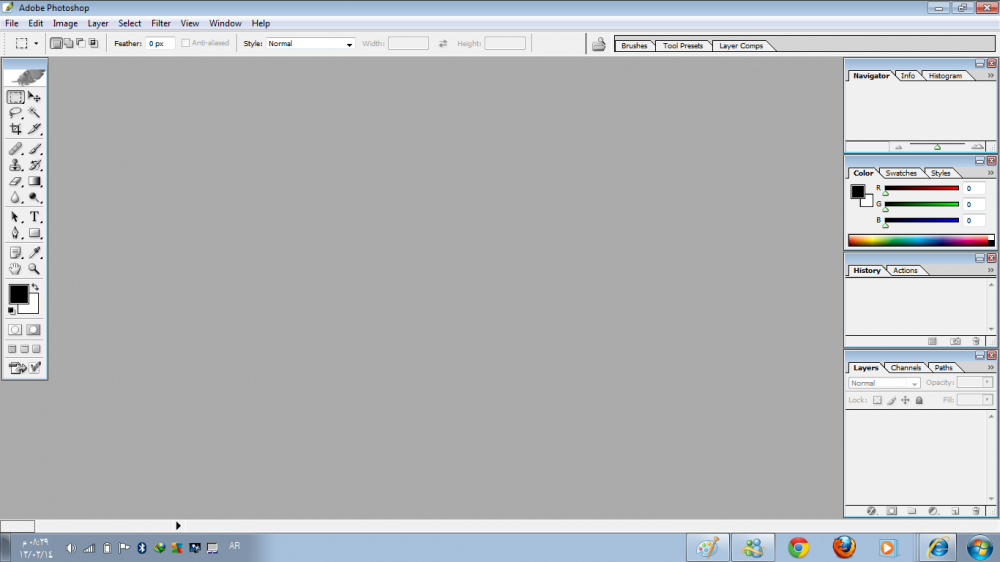
Task: Open the tool preset picker arrow
Action: coord(37,44)
